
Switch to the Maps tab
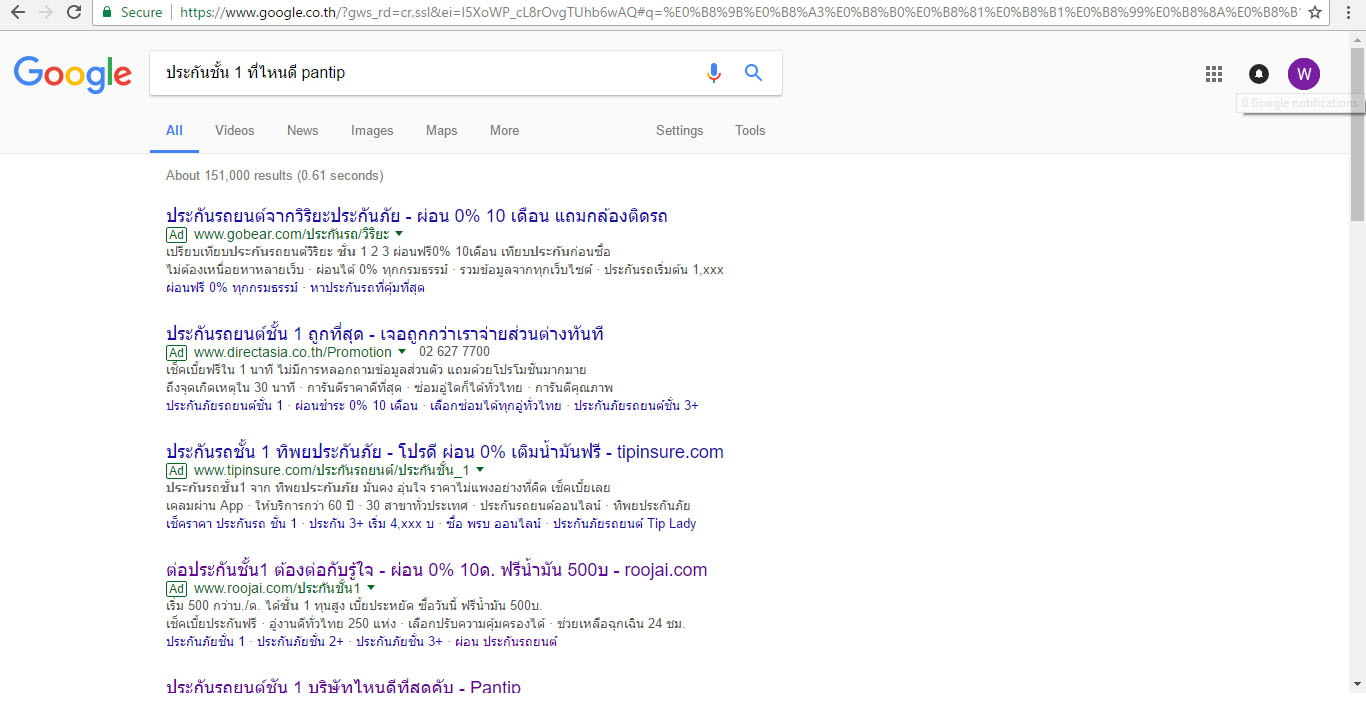click(x=441, y=130)
